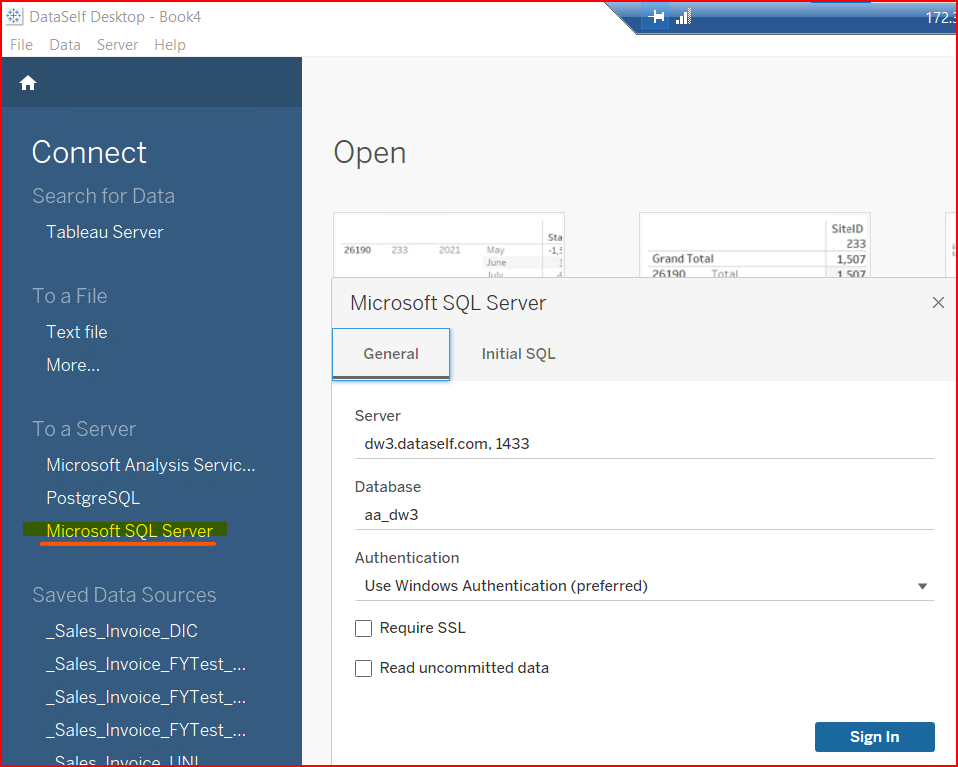Click into the Database input field
The width and height of the screenshot is (958, 767).
[x=644, y=514]
